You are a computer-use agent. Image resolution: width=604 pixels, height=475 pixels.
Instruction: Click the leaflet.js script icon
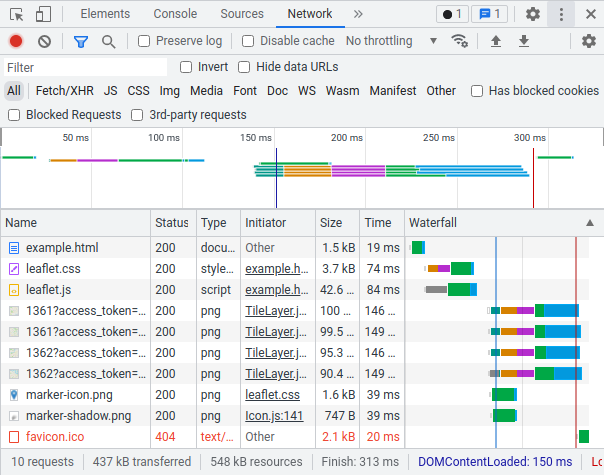[x=14, y=290]
